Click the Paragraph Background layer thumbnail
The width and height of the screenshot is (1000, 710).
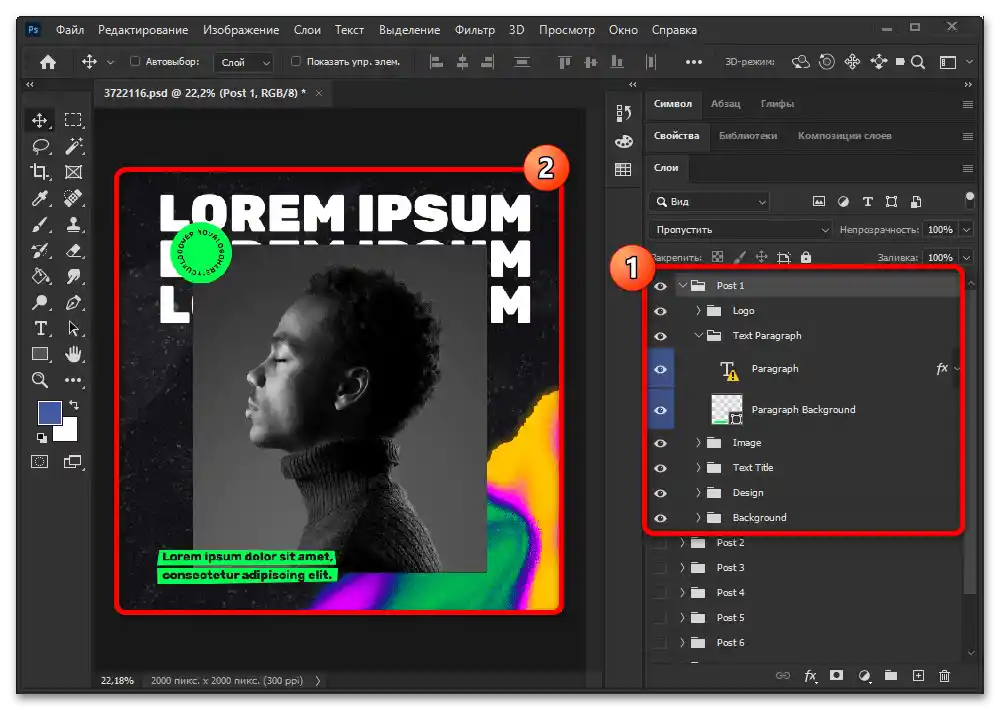[726, 410]
